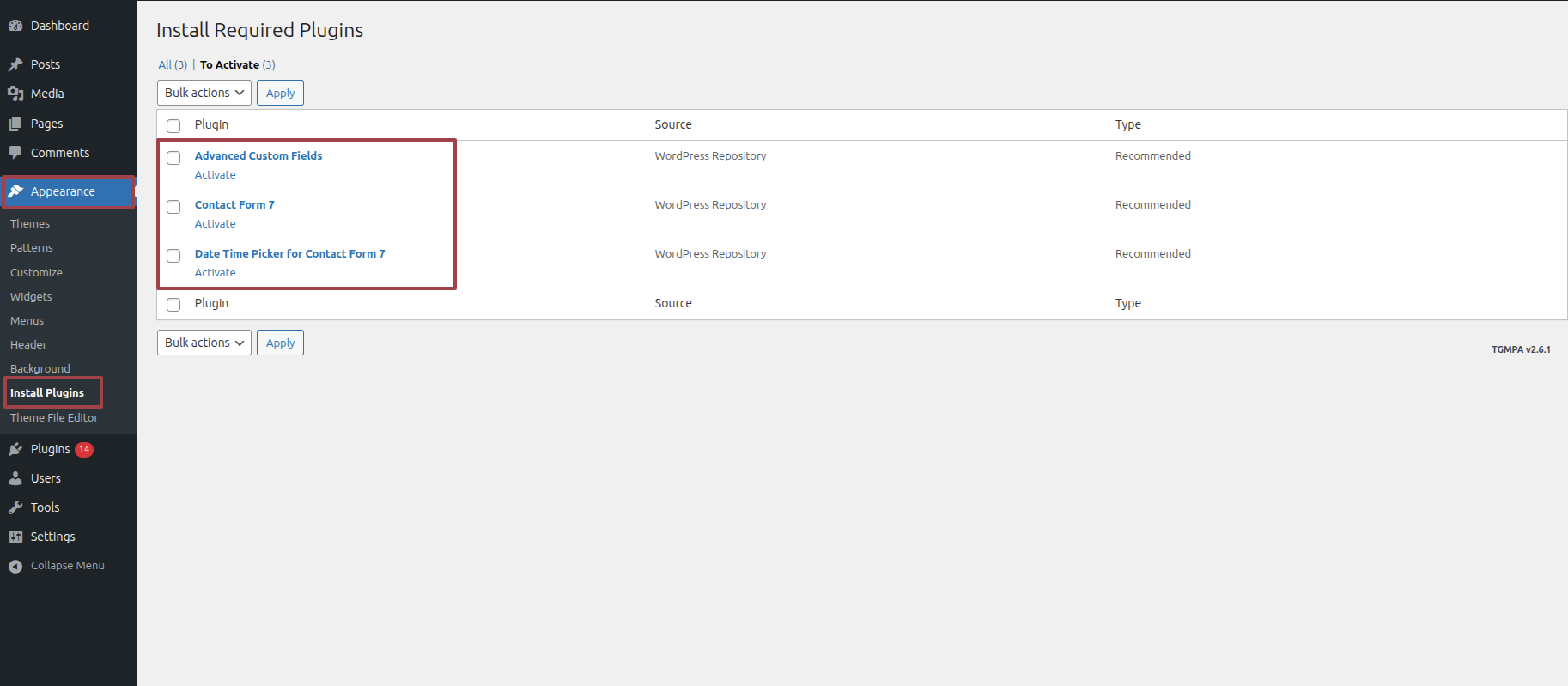Click the Tools wrench icon
This screenshot has height=686, width=1568.
click(x=15, y=507)
